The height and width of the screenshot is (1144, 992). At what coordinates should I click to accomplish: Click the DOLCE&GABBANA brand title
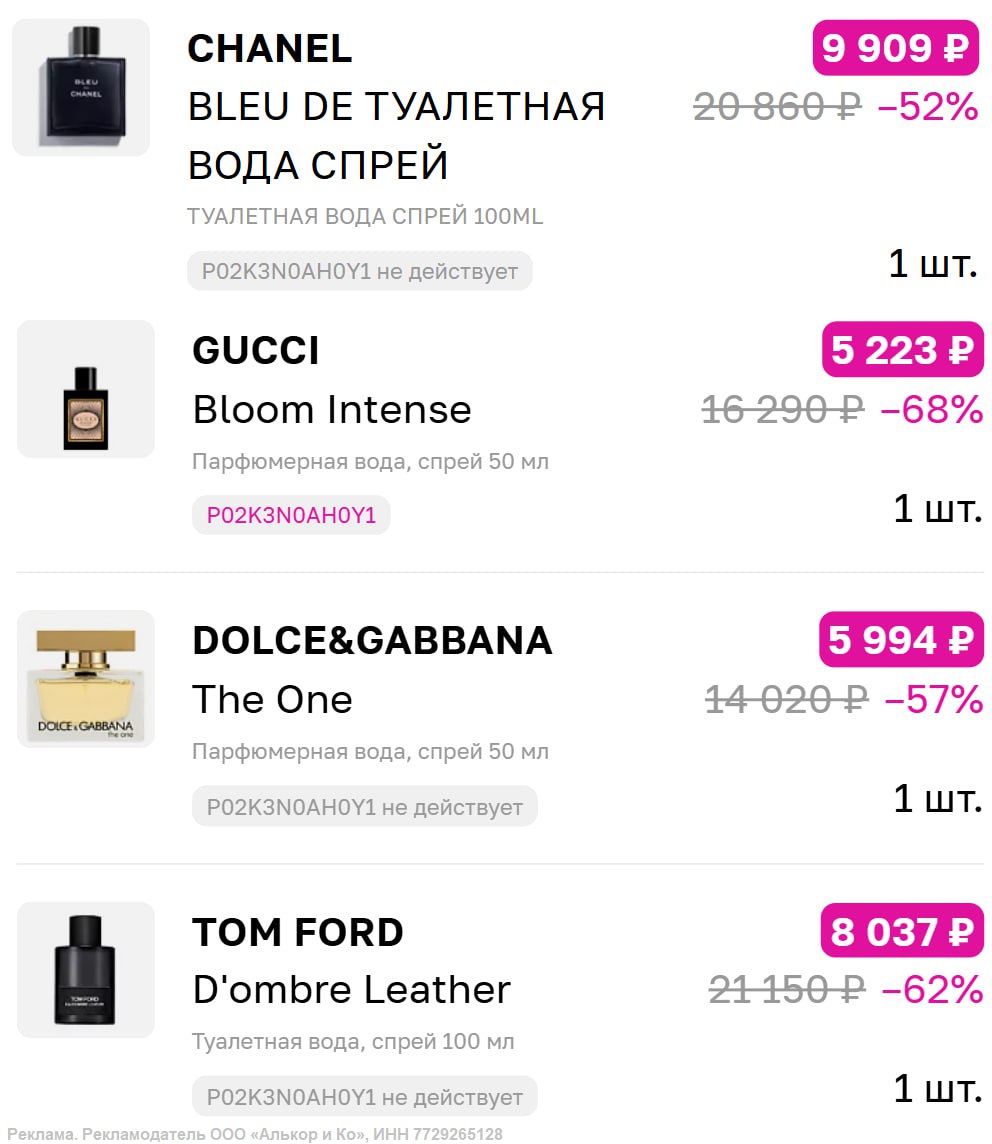click(372, 640)
